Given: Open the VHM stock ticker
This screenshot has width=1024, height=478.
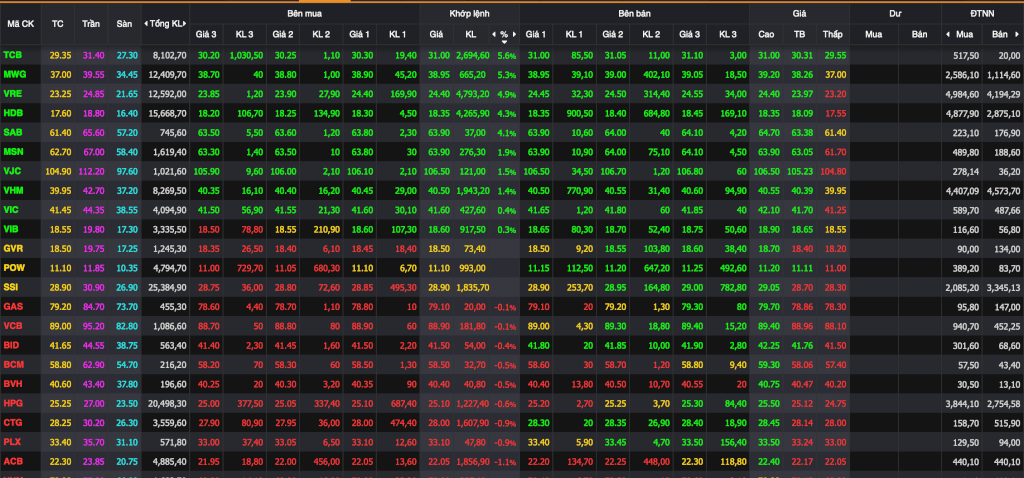Looking at the screenshot, I should [x=12, y=191].
